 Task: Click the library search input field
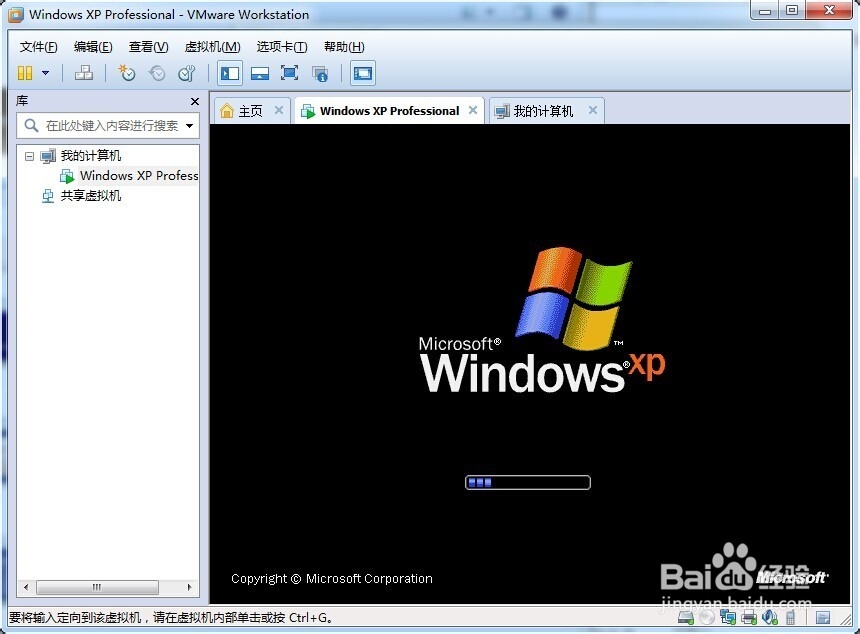[x=107, y=126]
